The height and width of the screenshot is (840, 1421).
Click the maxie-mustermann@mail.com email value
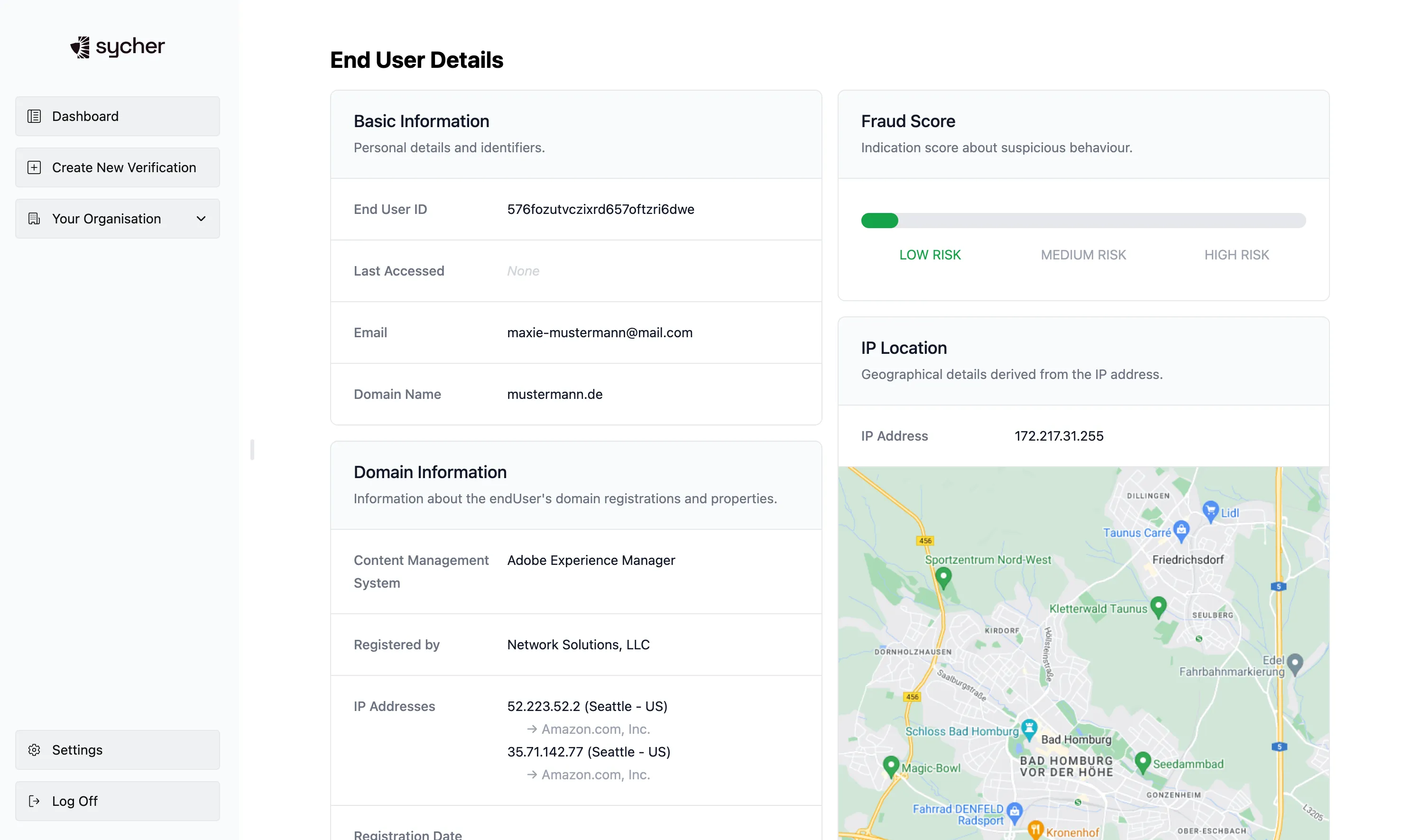(x=600, y=333)
